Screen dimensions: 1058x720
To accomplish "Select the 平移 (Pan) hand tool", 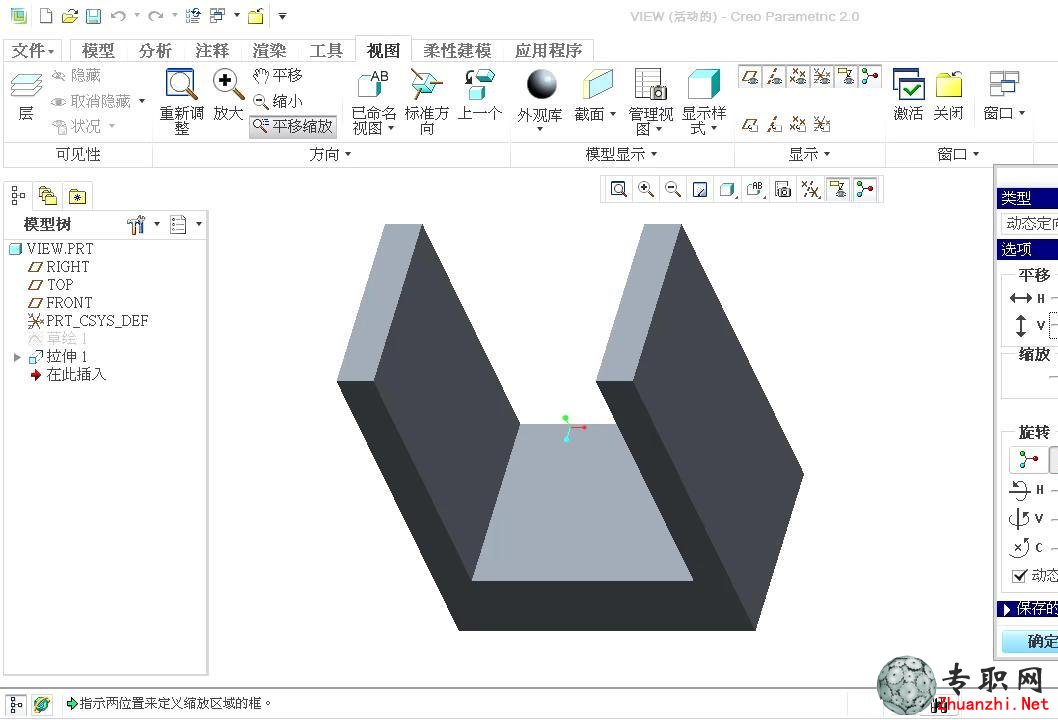I will (278, 76).
